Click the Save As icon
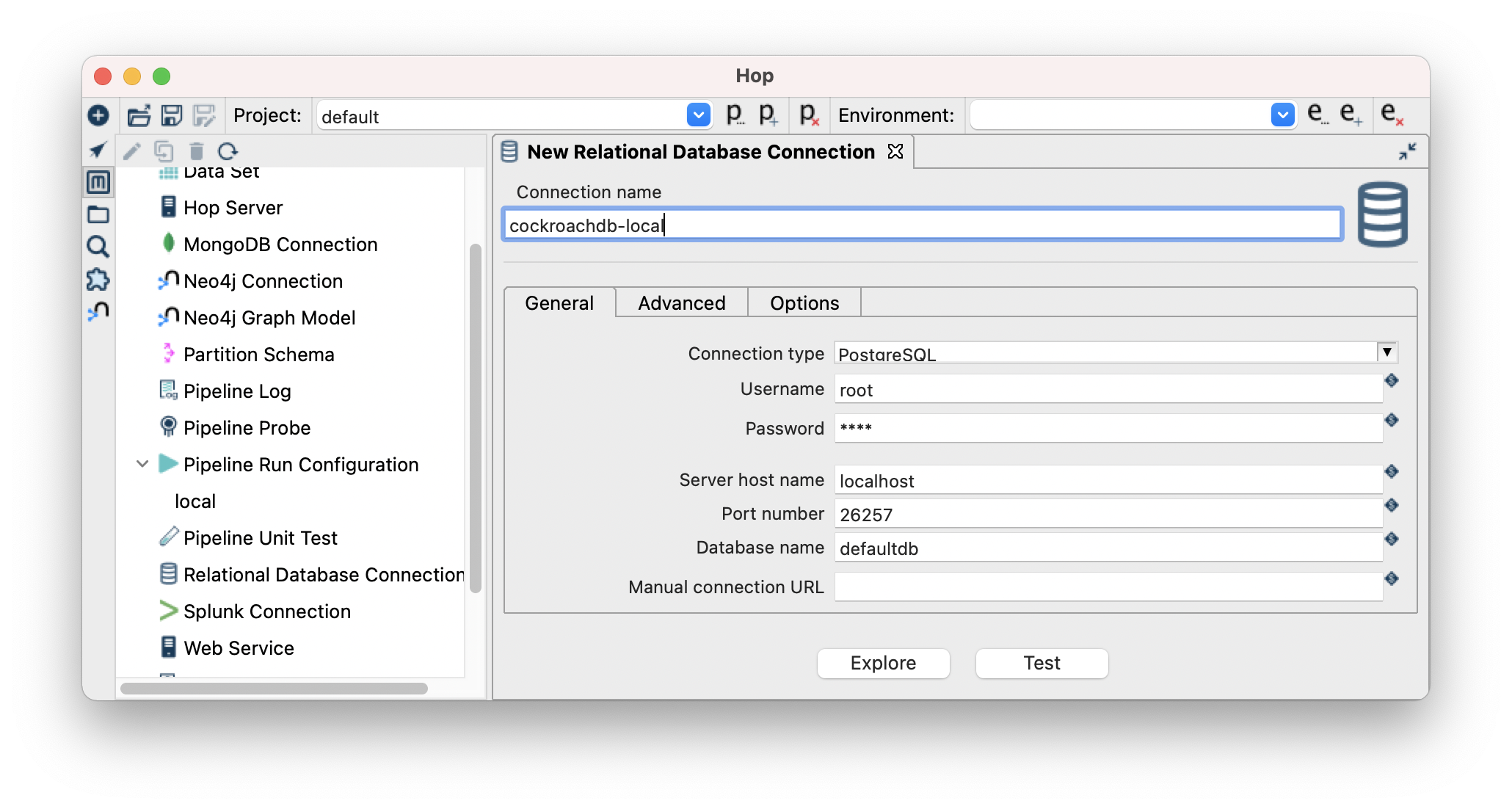The image size is (1512, 809). tap(204, 115)
